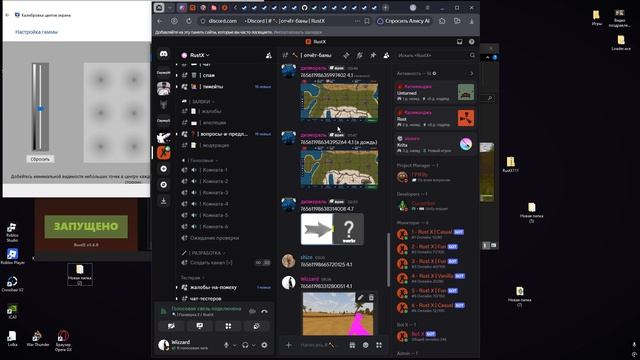This screenshot has height=360, width=640.
Task: Click the browser downloads icon
Action: pyautogui.click(x=471, y=21)
